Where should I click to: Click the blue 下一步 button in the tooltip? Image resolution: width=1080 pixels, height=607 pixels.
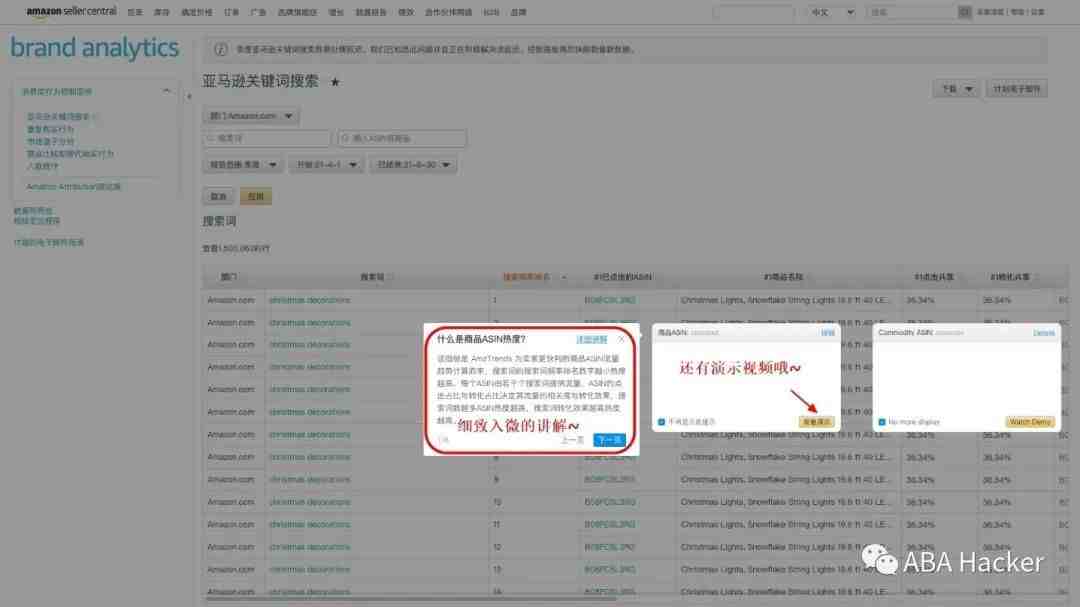610,440
